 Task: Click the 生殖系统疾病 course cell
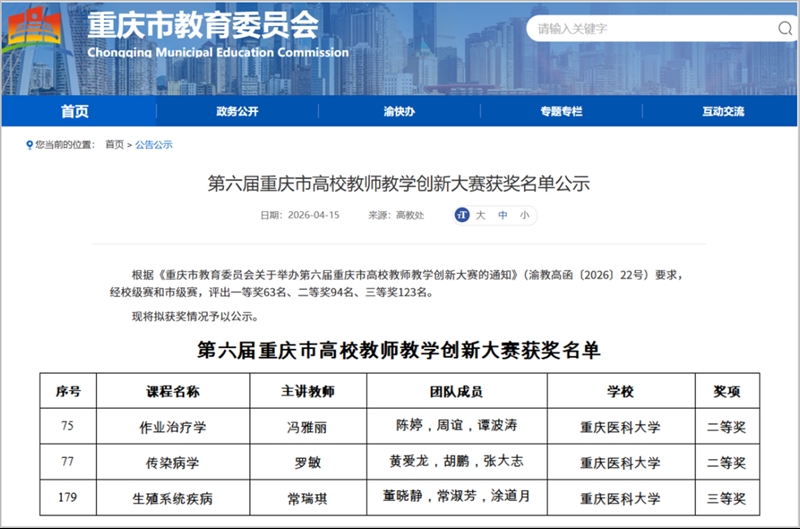click(x=173, y=498)
